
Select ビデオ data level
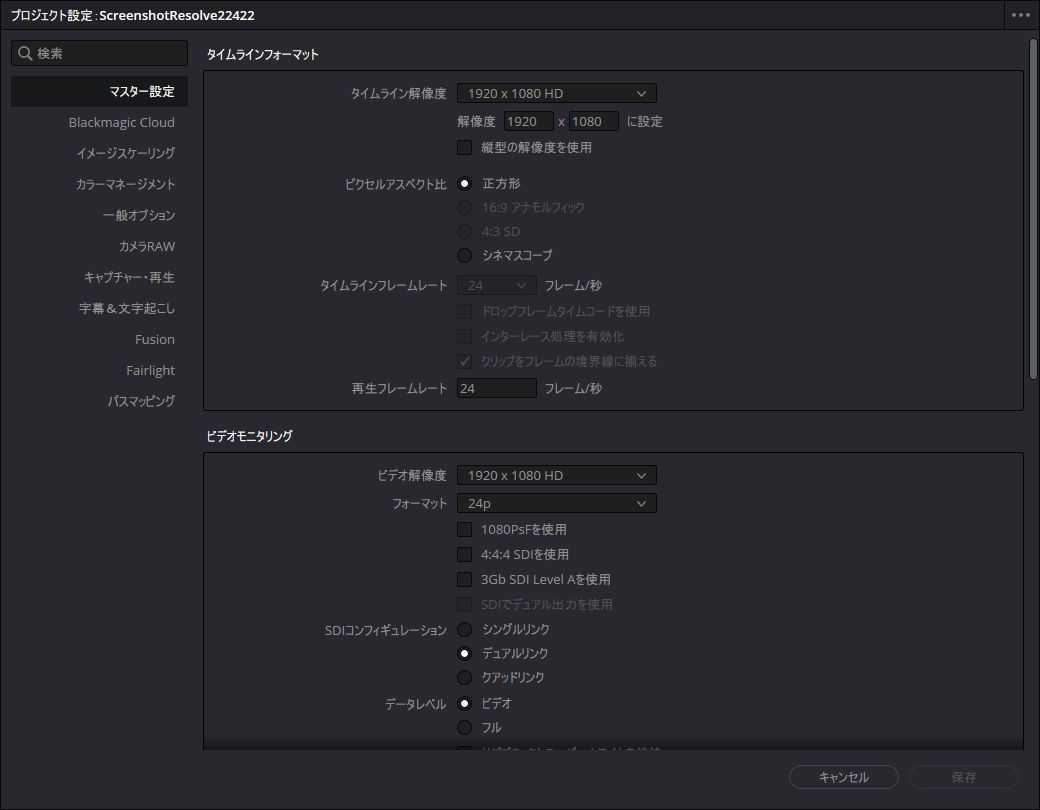coord(464,704)
